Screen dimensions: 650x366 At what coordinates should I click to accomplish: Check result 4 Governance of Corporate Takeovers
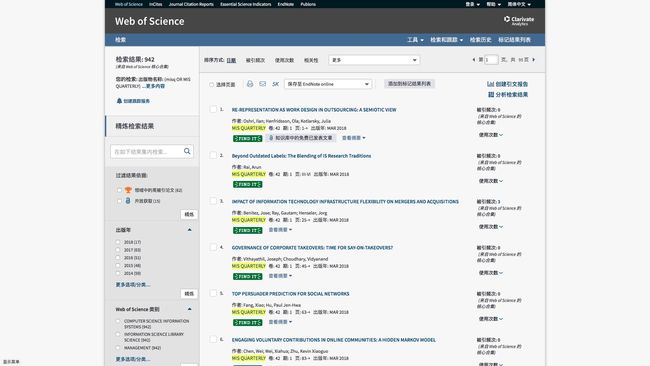tap(213, 247)
